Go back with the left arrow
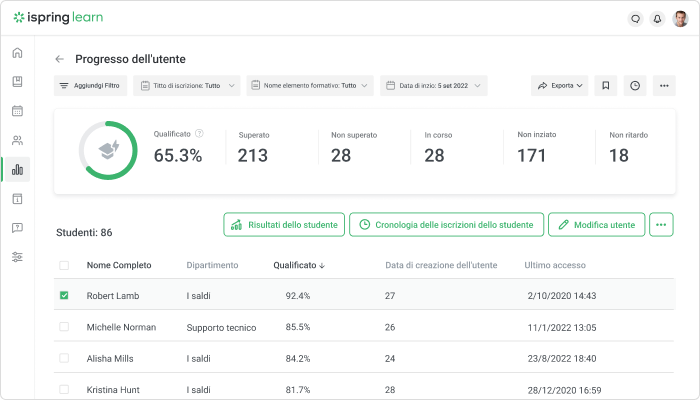700x400 pixels. [59, 59]
